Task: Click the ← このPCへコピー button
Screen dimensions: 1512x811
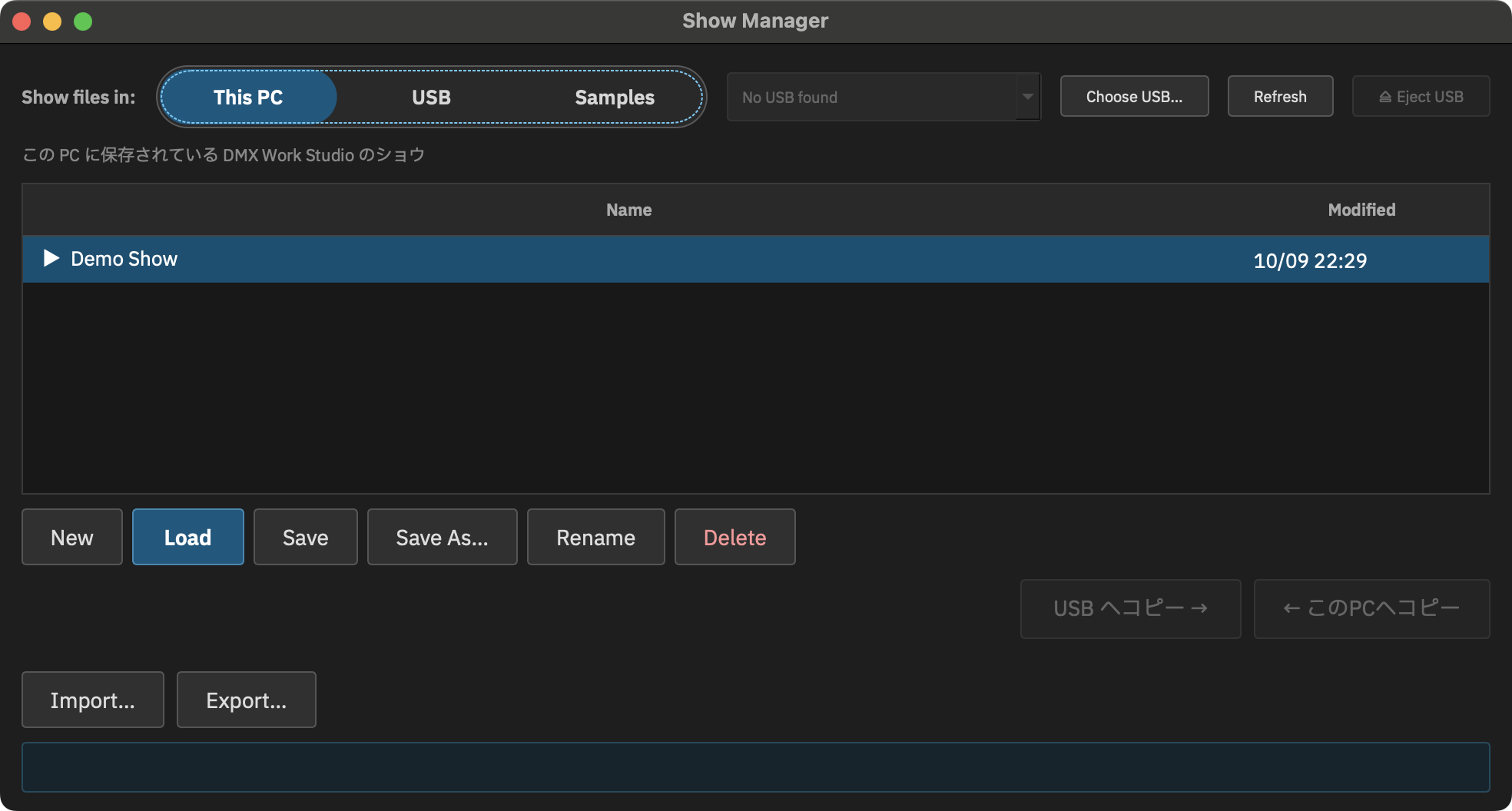Action: (1372, 608)
